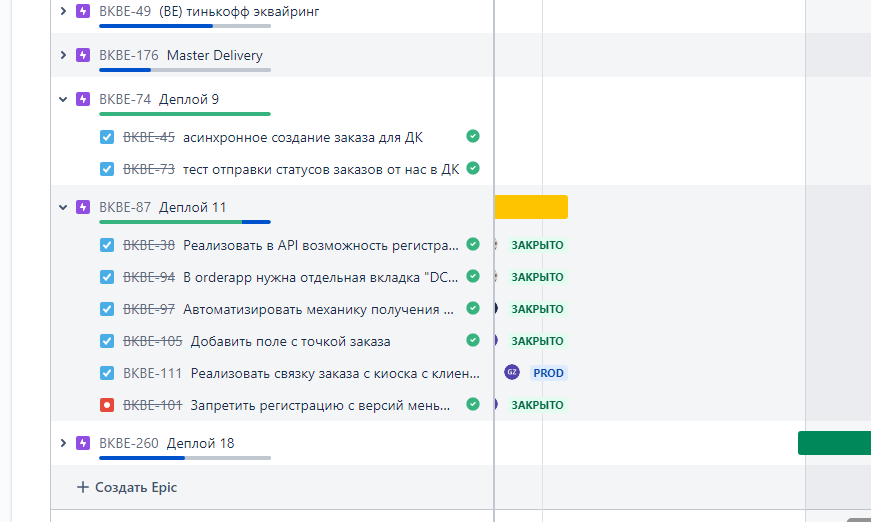Open the BKBE-94 issue key link
This screenshot has height=522, width=871.
click(x=149, y=277)
